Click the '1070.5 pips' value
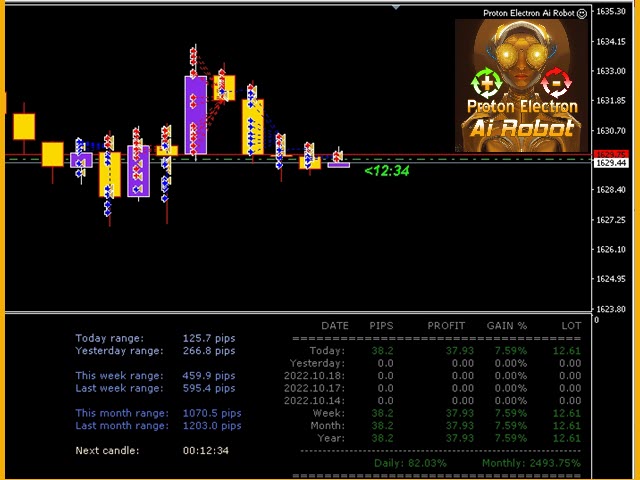This screenshot has width=640, height=480. pyautogui.click(x=212, y=413)
